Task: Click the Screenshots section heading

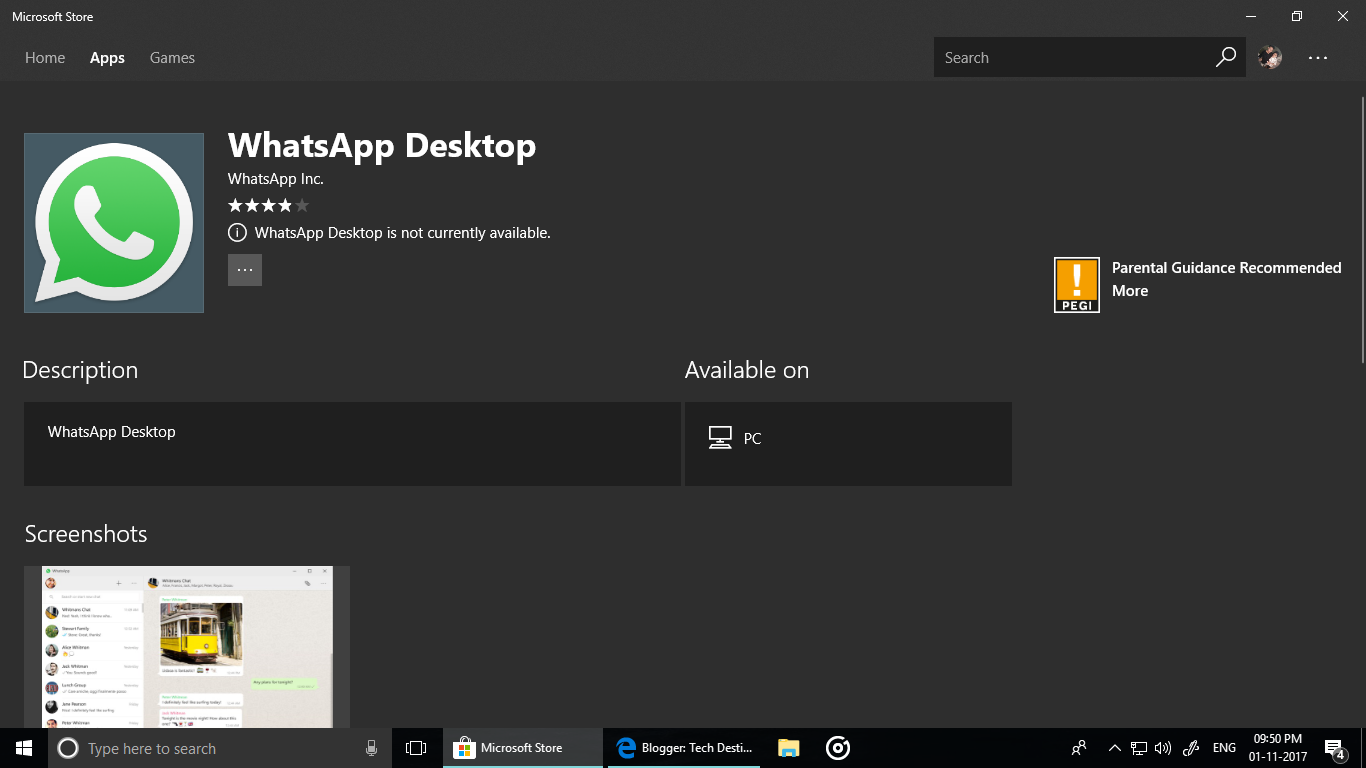Action: [x=86, y=534]
